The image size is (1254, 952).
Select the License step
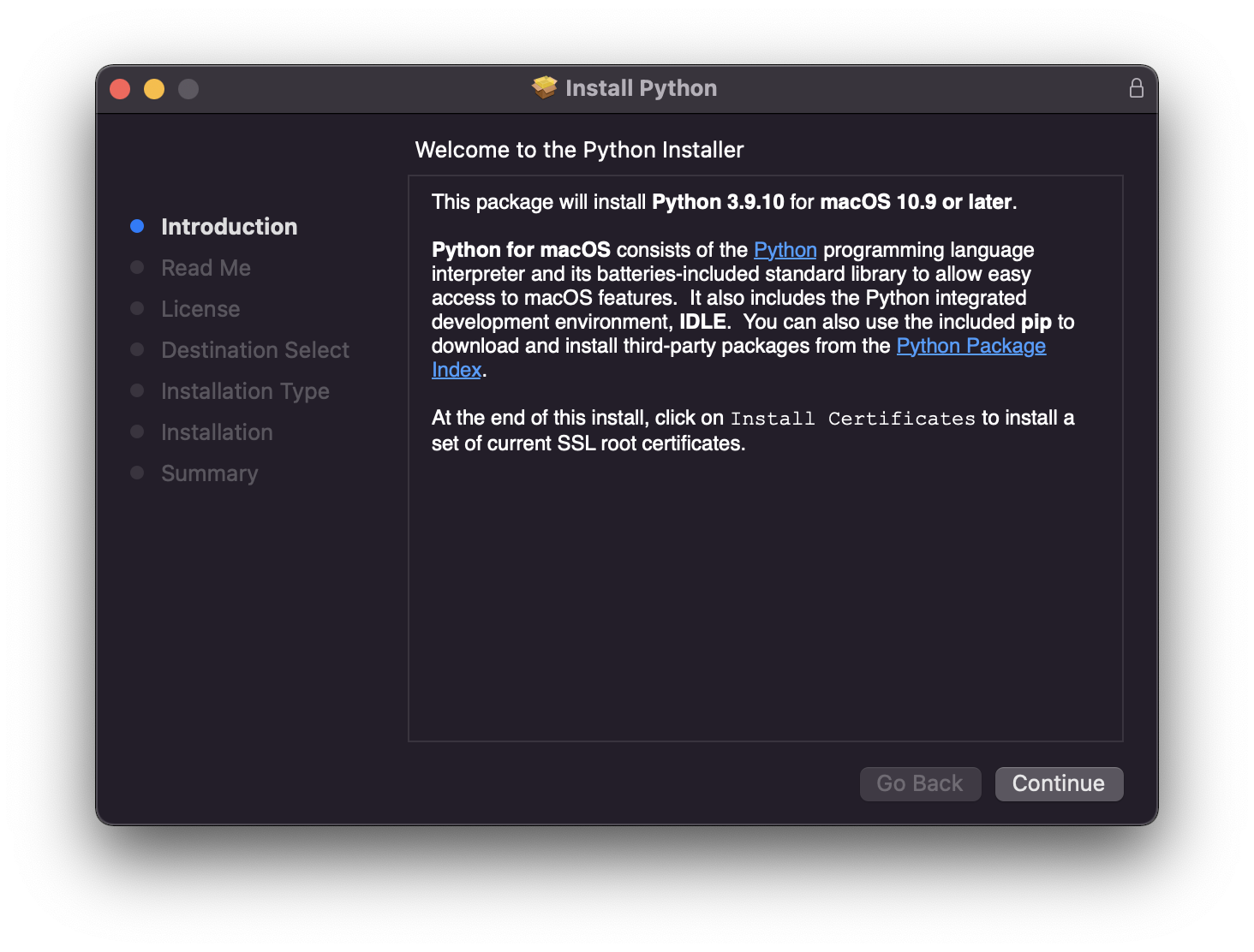coord(200,309)
